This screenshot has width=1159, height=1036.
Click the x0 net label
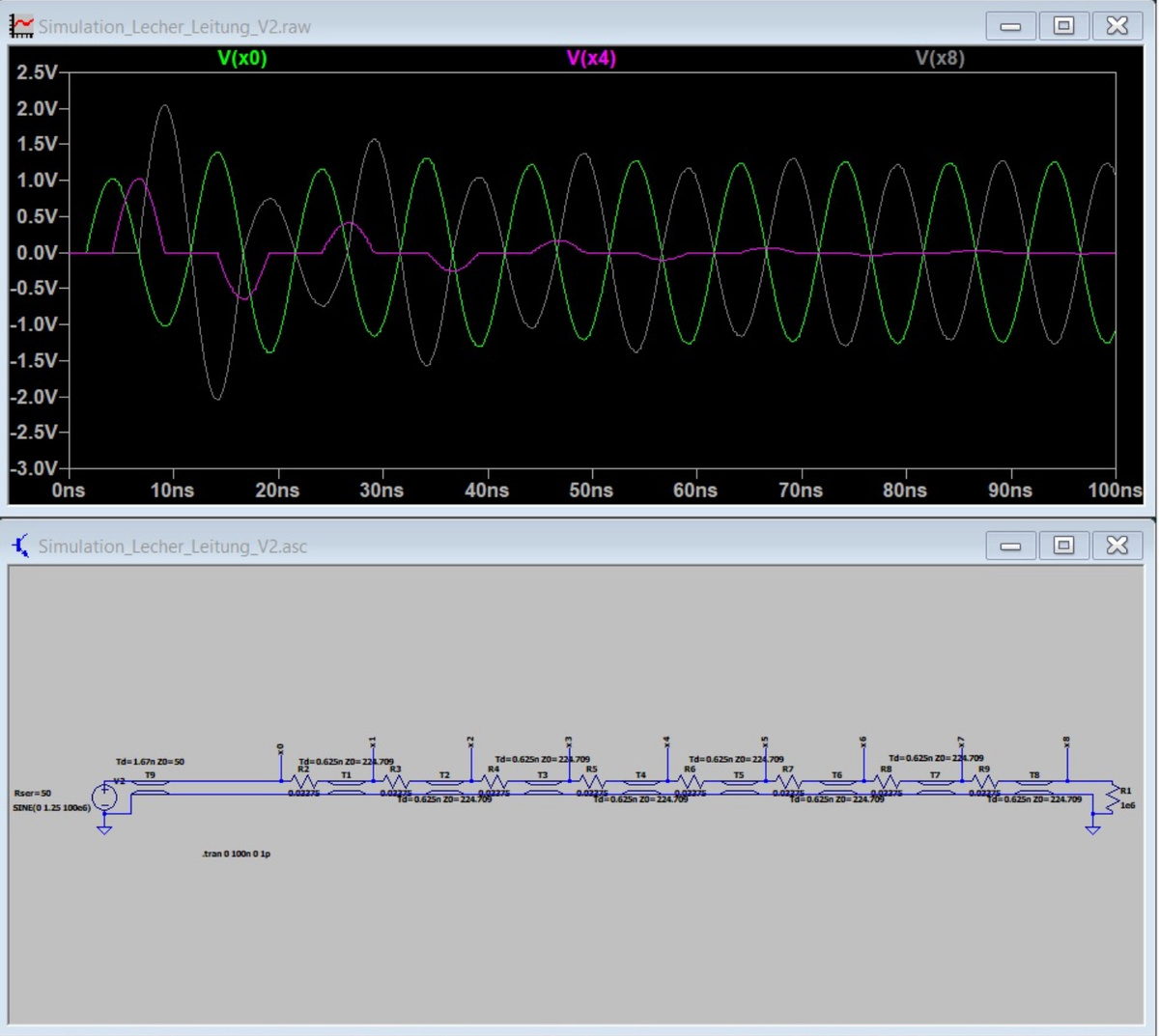[x=280, y=748]
